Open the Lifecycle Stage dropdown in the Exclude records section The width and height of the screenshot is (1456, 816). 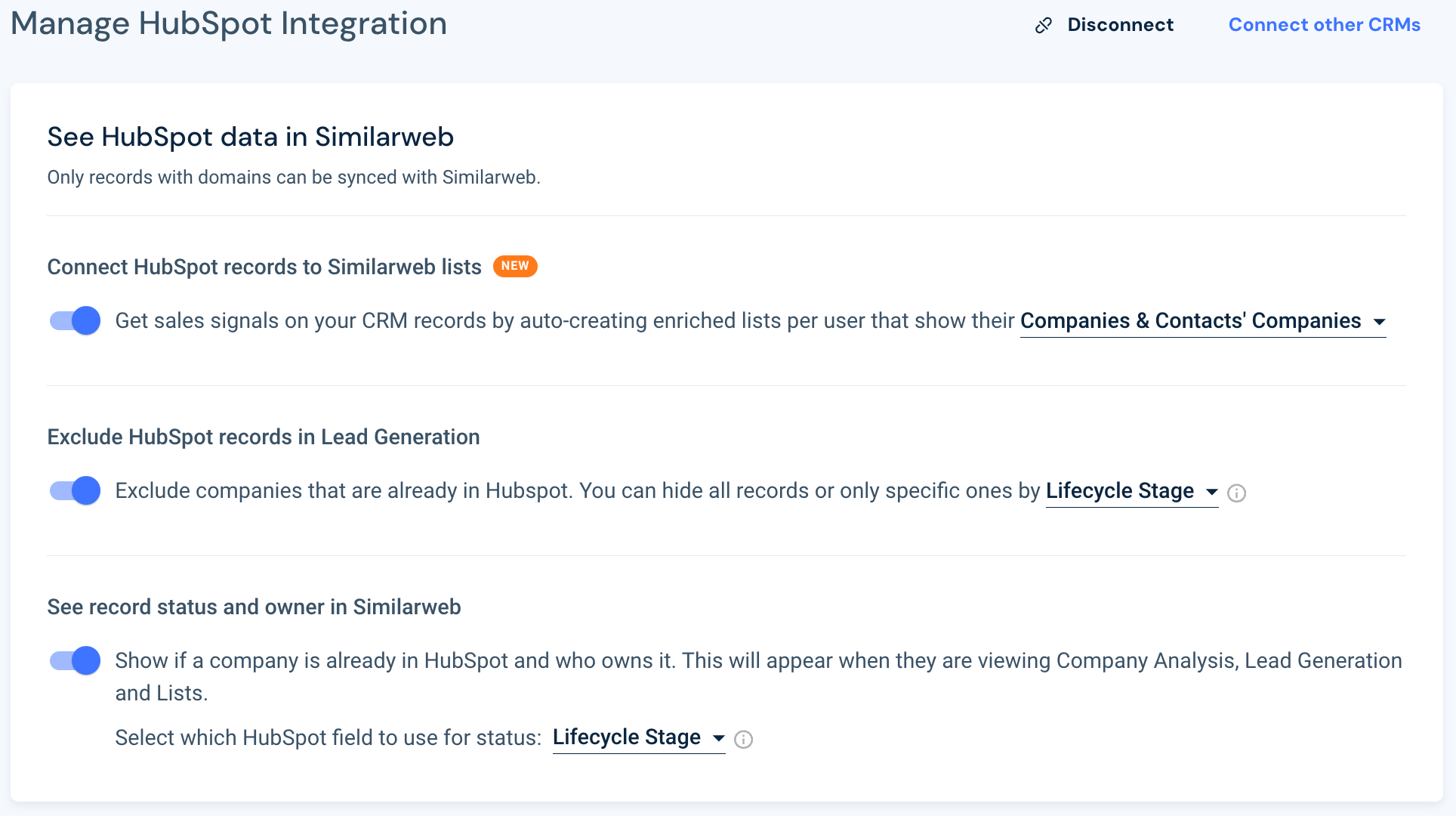pos(1132,491)
